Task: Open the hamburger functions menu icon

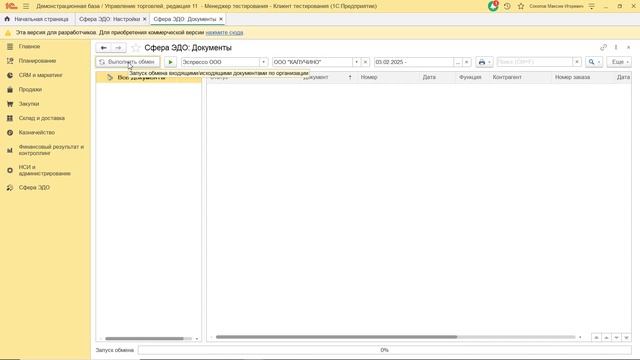Action: click(x=26, y=6)
